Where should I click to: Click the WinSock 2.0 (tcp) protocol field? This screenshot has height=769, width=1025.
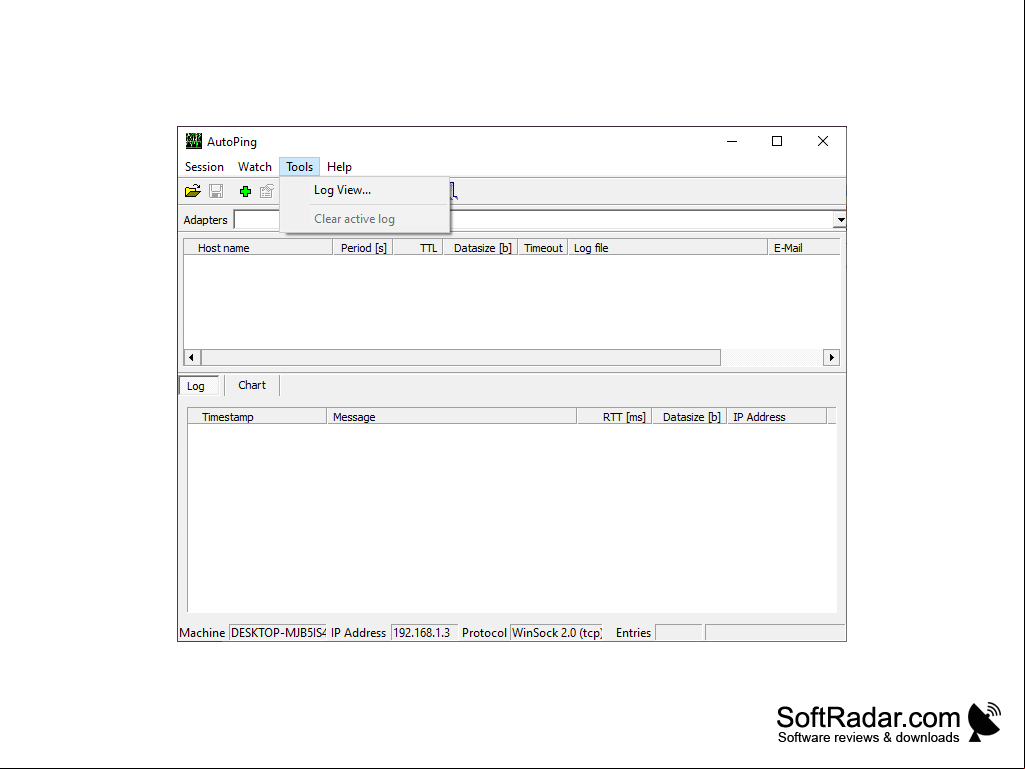pos(556,633)
